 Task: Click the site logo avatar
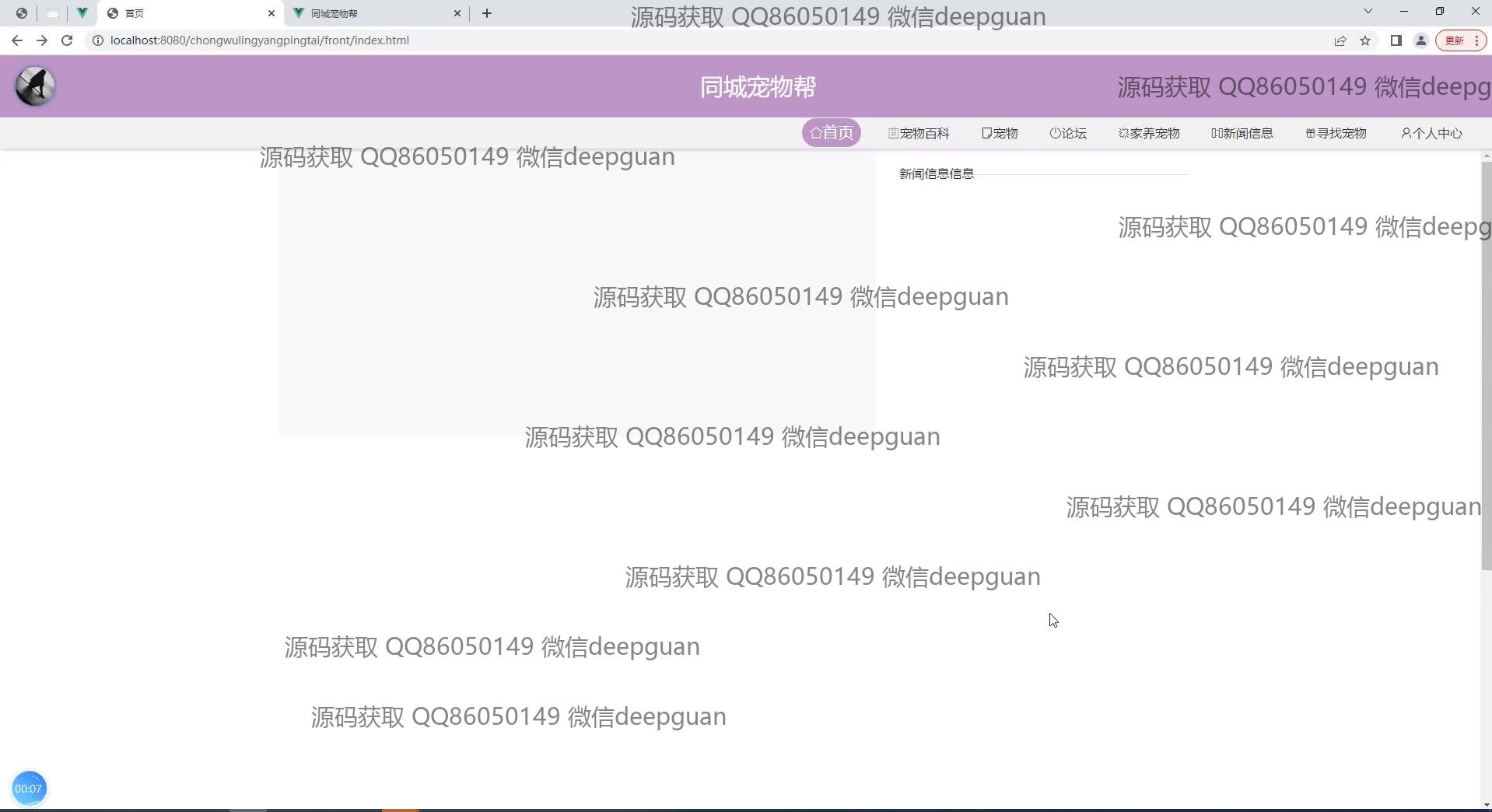(35, 86)
